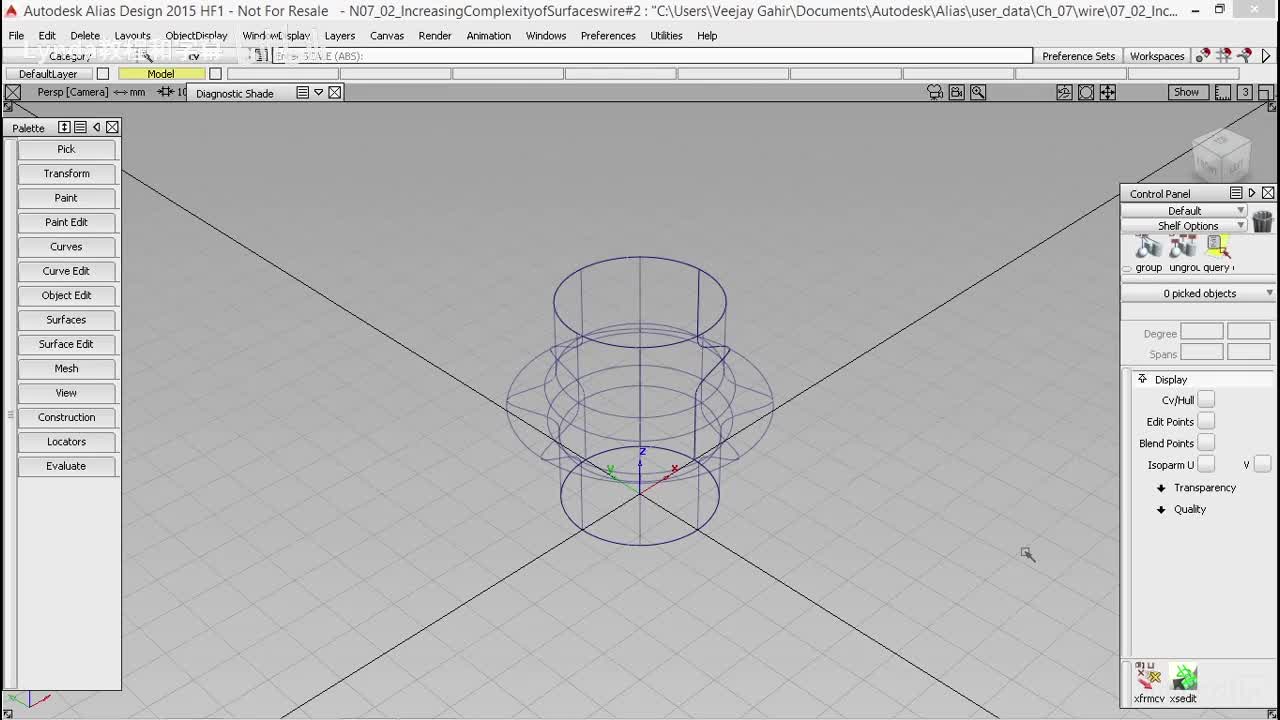
Task: Click the Show button in viewport bar
Action: pos(1186,92)
